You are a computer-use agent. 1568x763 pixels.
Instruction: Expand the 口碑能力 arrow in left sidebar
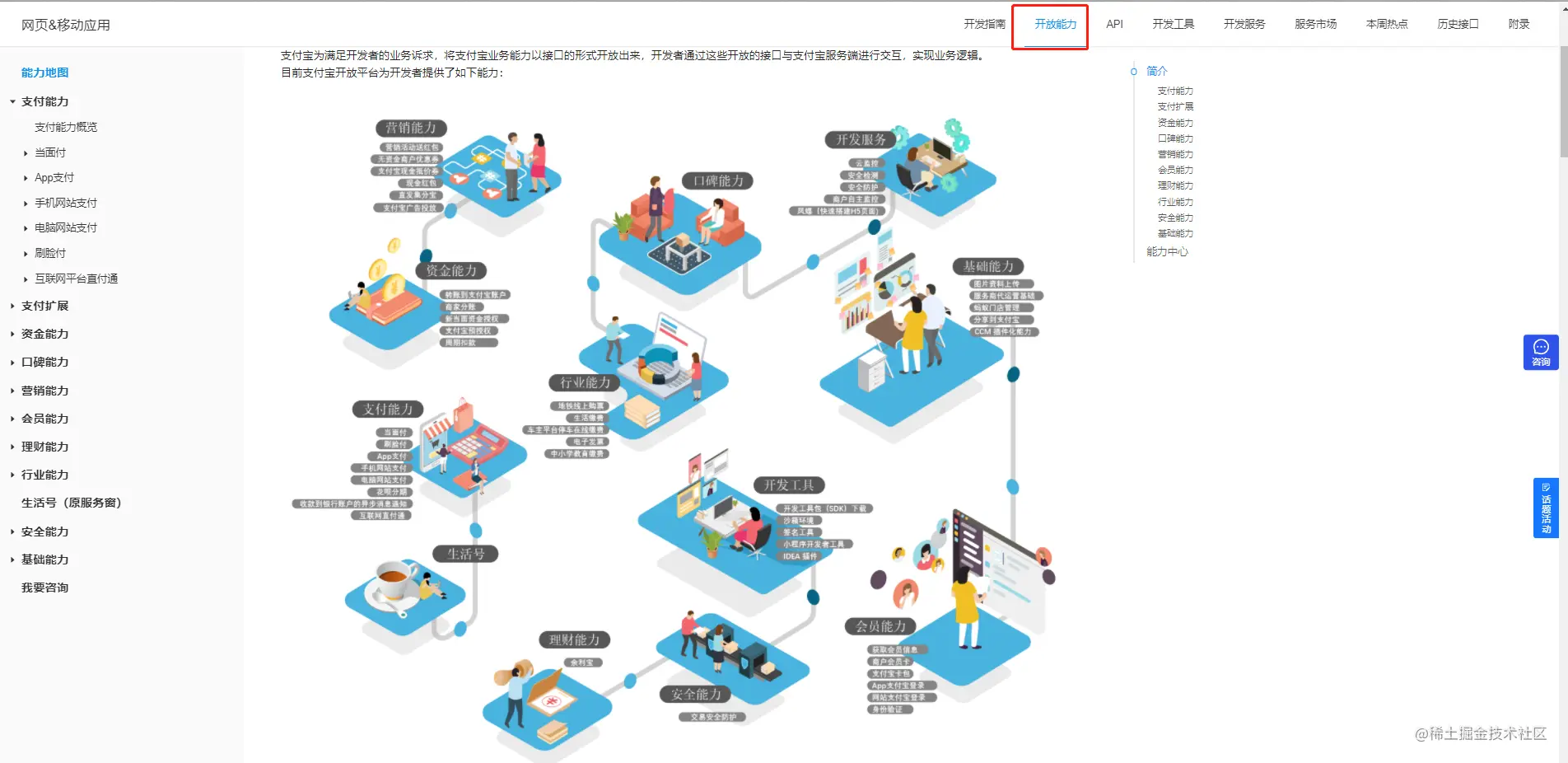point(12,362)
